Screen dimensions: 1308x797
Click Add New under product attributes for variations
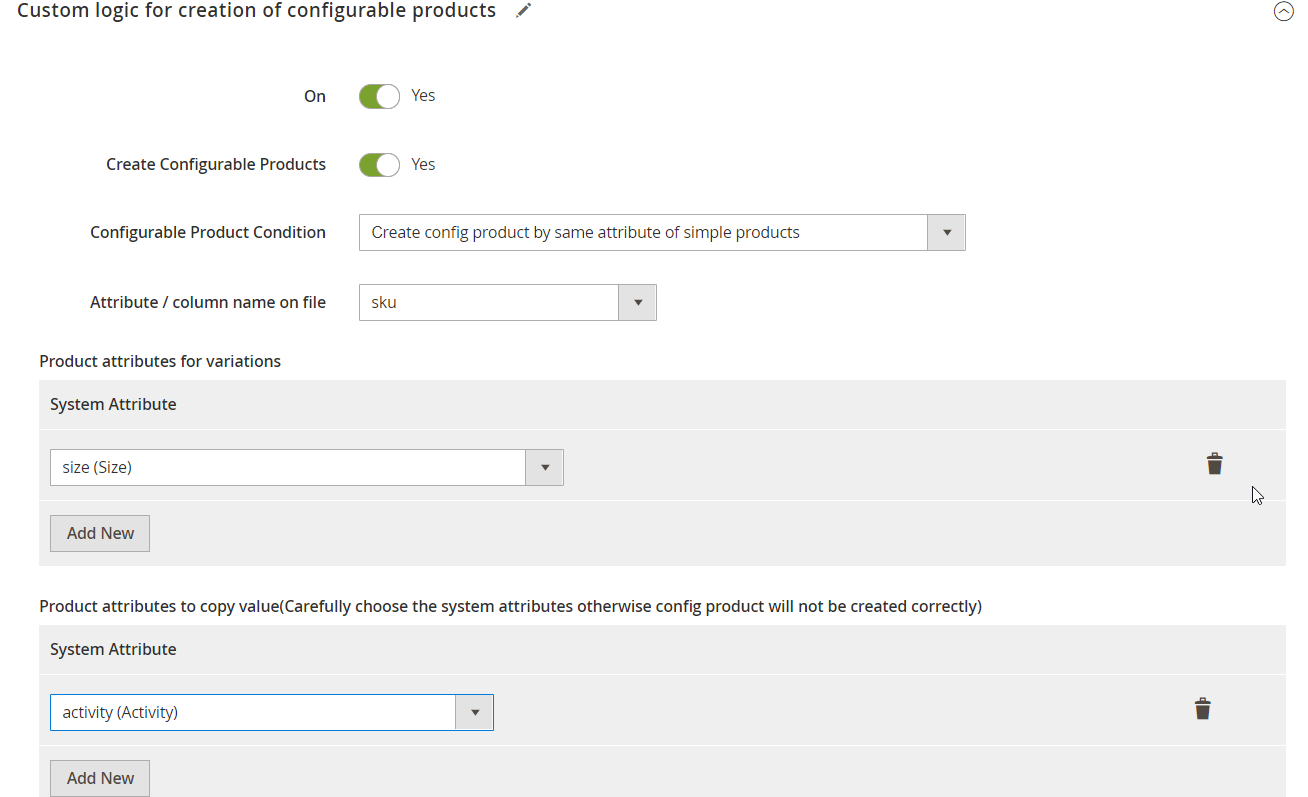pos(100,533)
